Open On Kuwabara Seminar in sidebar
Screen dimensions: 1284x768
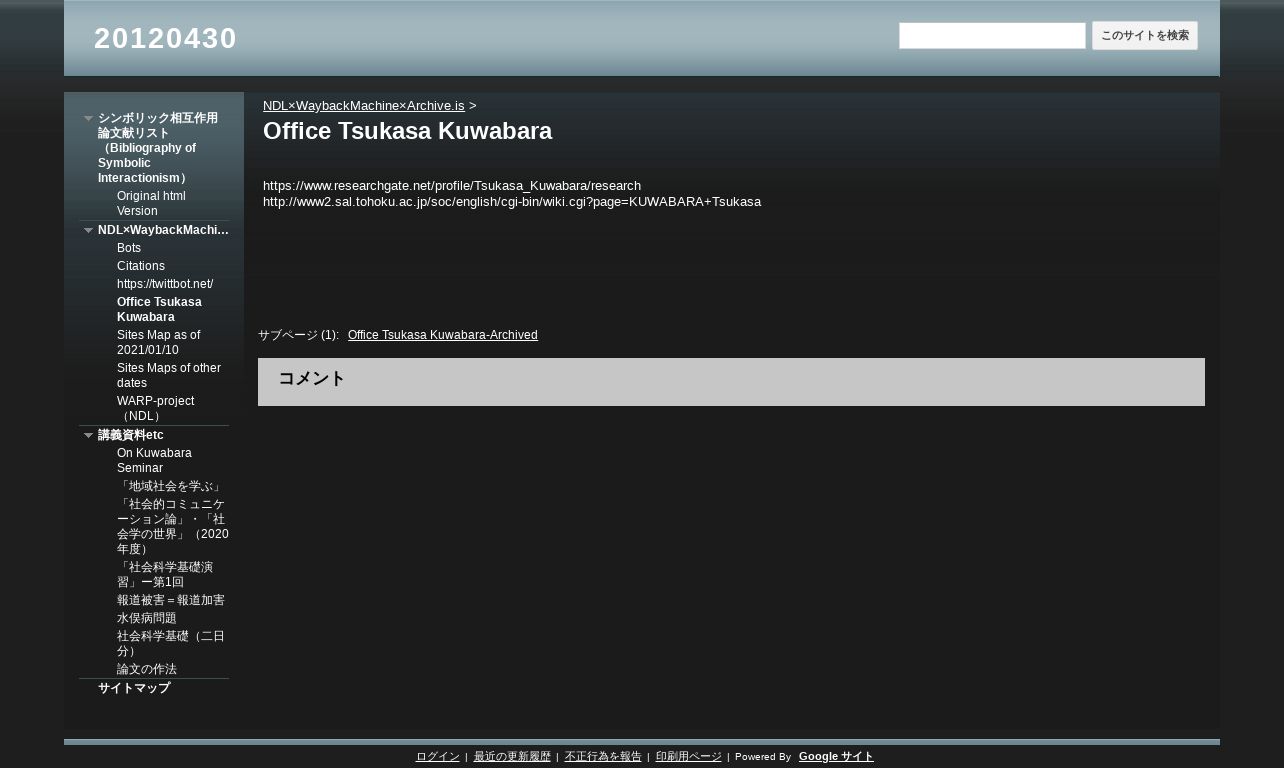coord(154,460)
